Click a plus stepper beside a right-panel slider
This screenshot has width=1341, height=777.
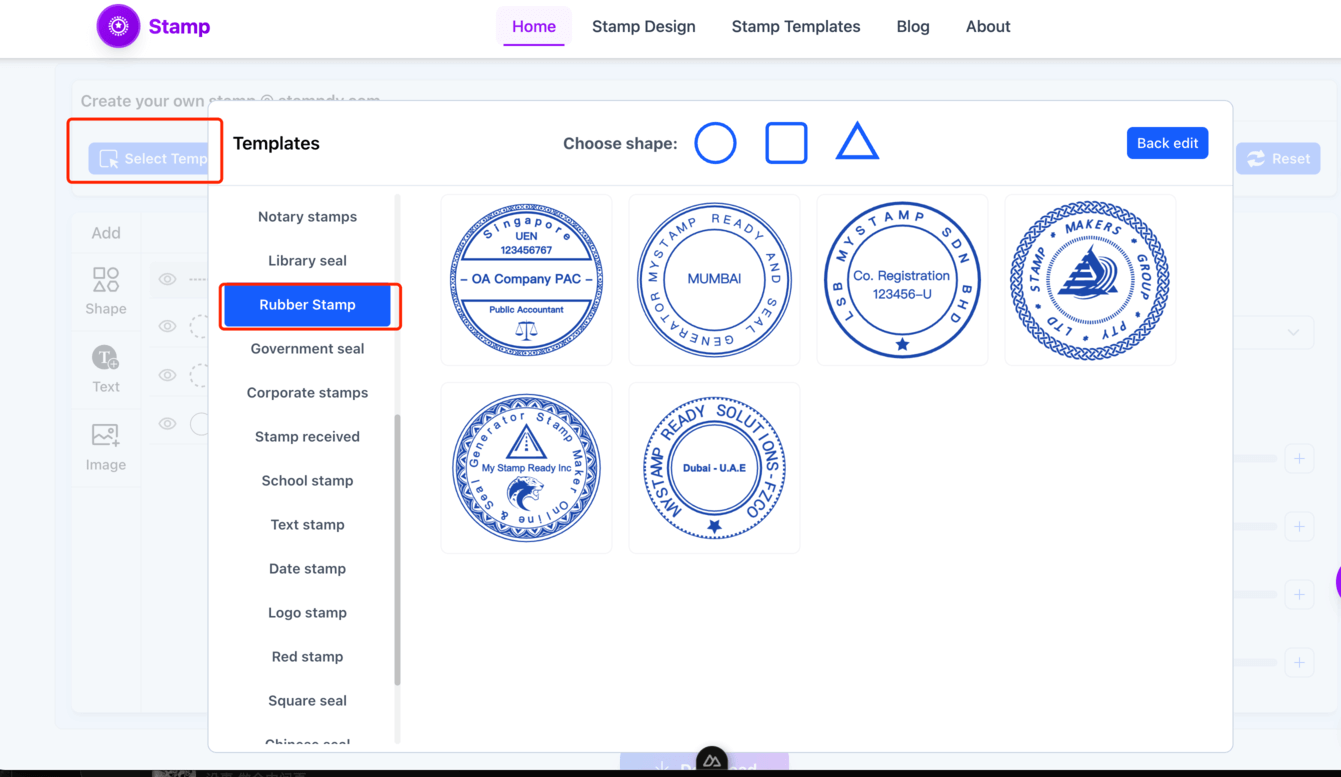(1299, 458)
